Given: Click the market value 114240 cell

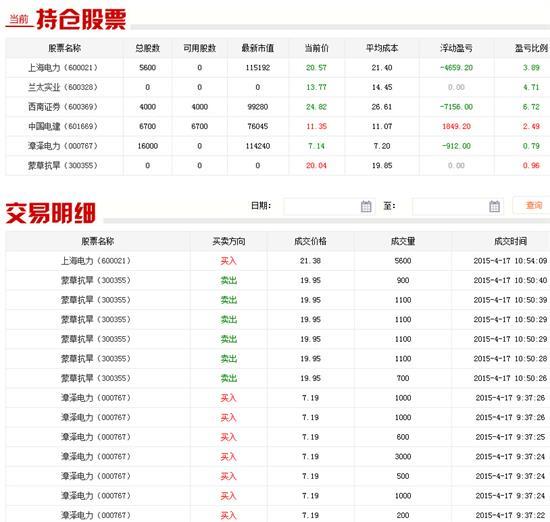Looking at the screenshot, I should pyautogui.click(x=258, y=146).
